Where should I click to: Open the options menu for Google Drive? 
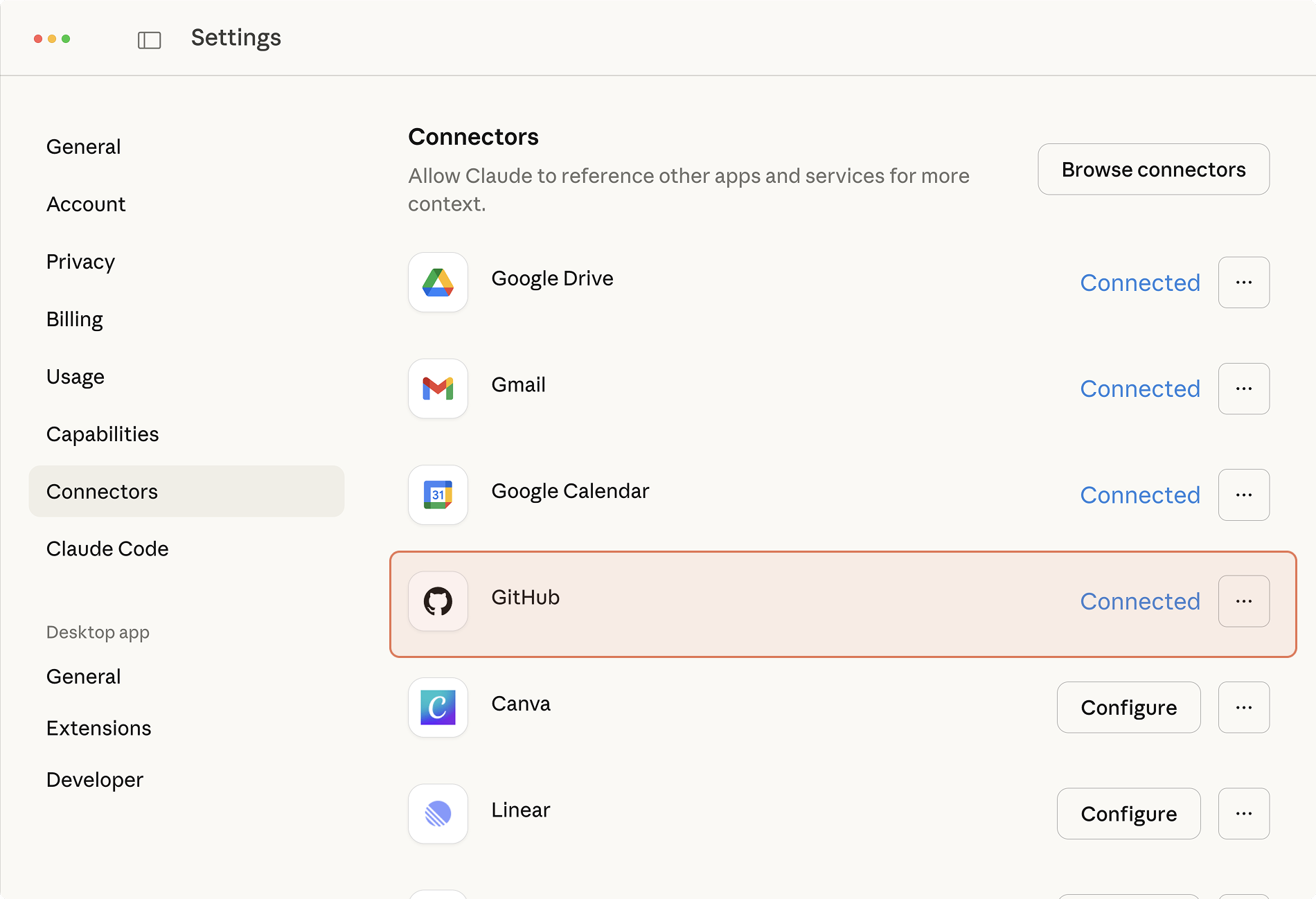(x=1243, y=282)
